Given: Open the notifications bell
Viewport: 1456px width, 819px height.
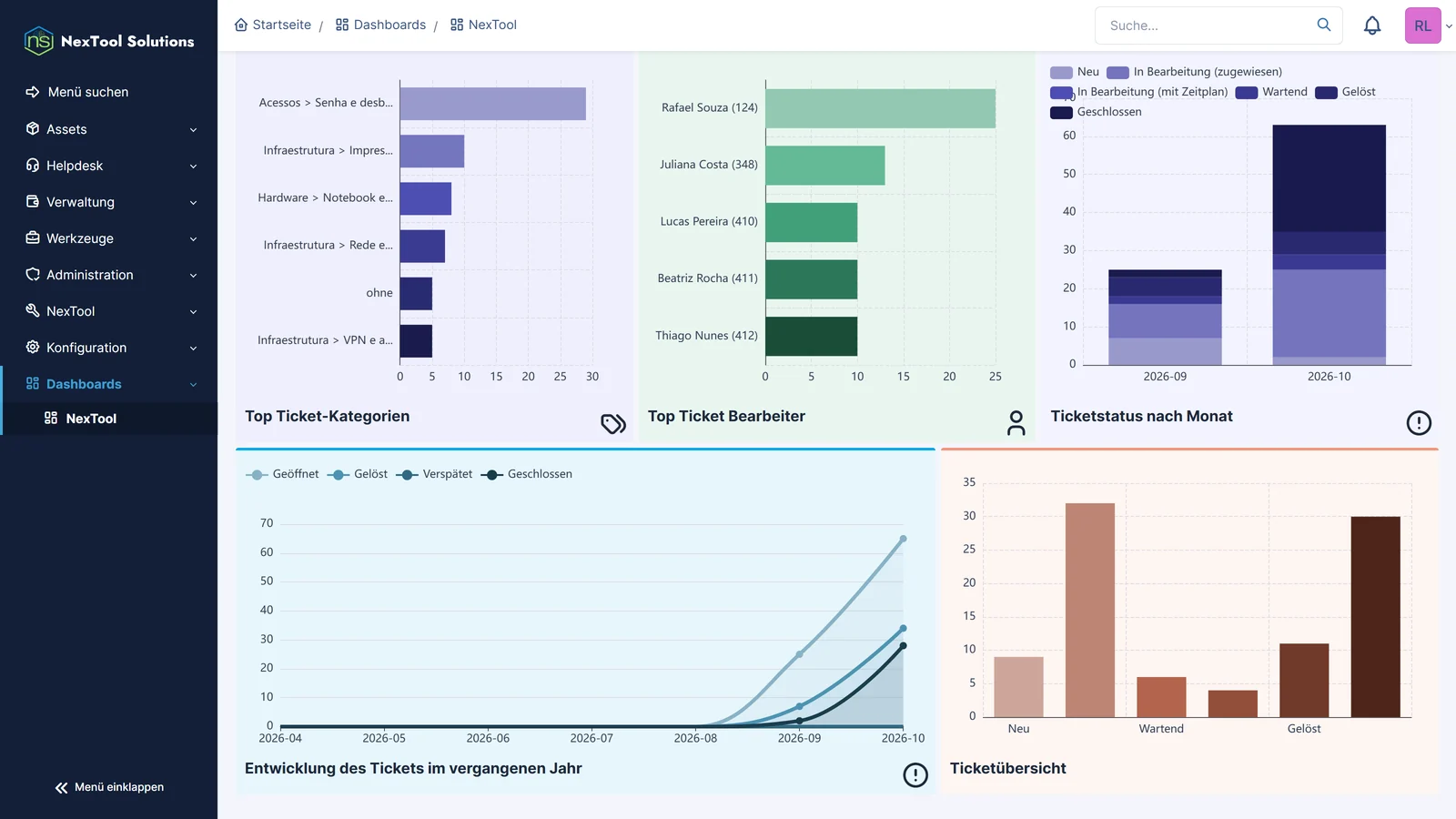Looking at the screenshot, I should click(x=1372, y=25).
